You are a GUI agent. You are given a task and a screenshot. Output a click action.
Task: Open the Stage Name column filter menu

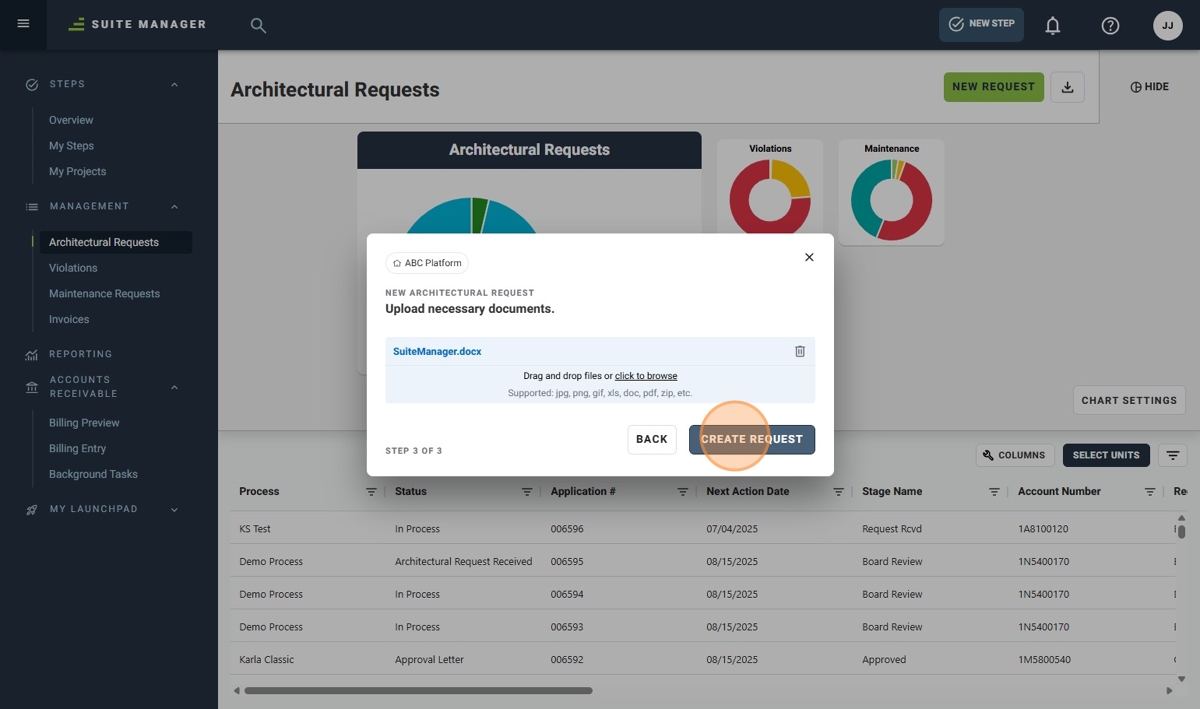coord(994,492)
